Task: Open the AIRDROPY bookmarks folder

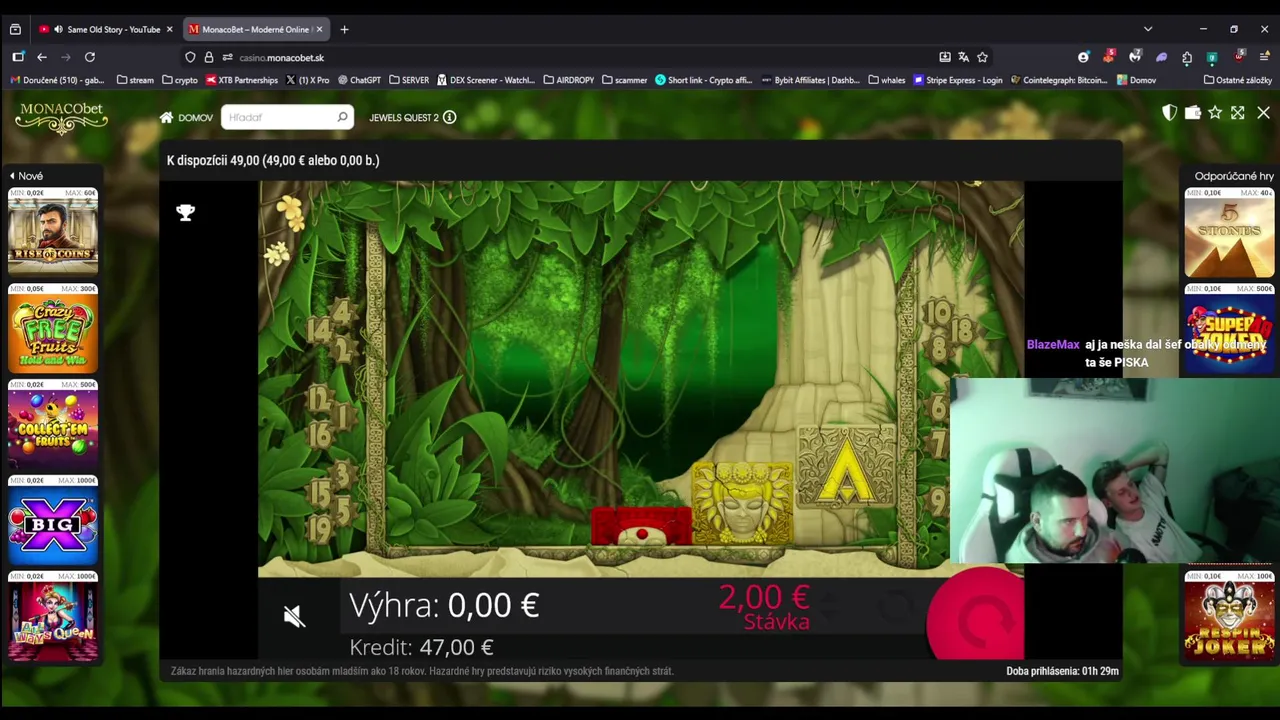Action: point(569,80)
